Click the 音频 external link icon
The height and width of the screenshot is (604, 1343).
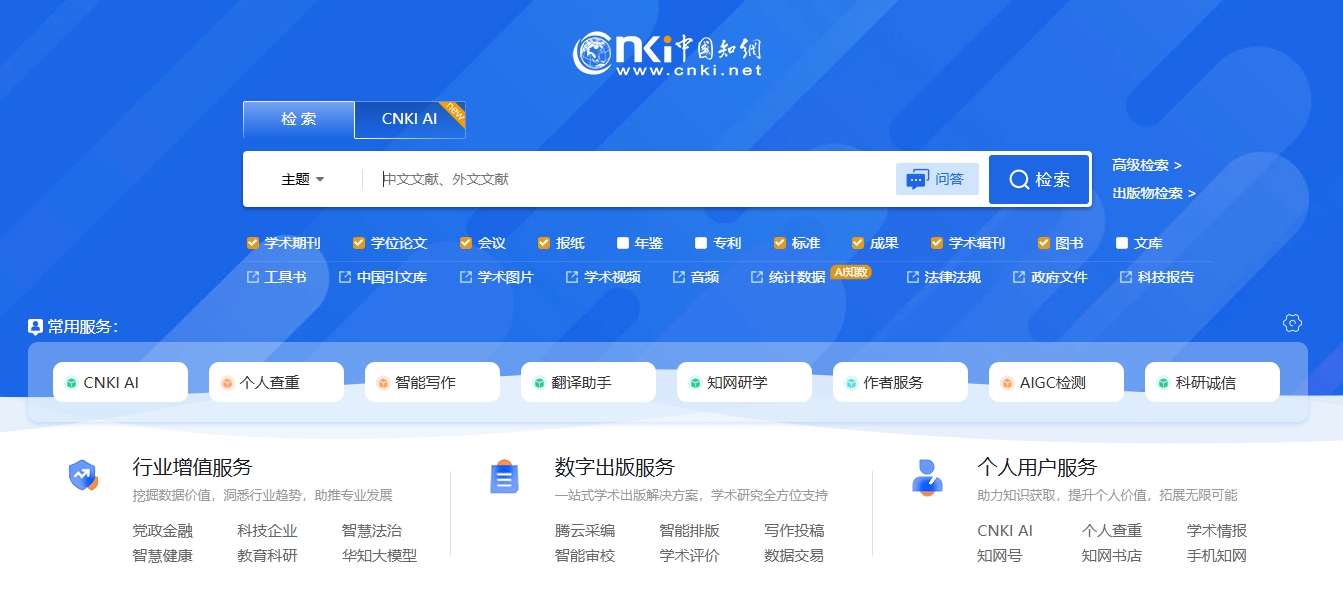pos(679,277)
